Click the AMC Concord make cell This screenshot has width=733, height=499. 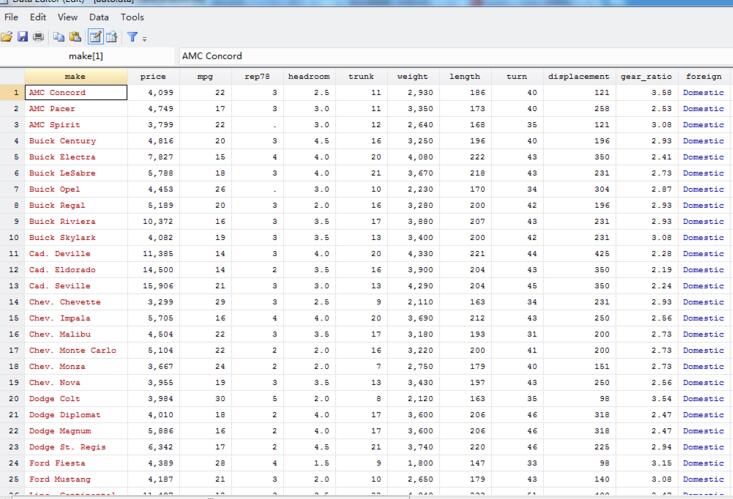(76, 93)
